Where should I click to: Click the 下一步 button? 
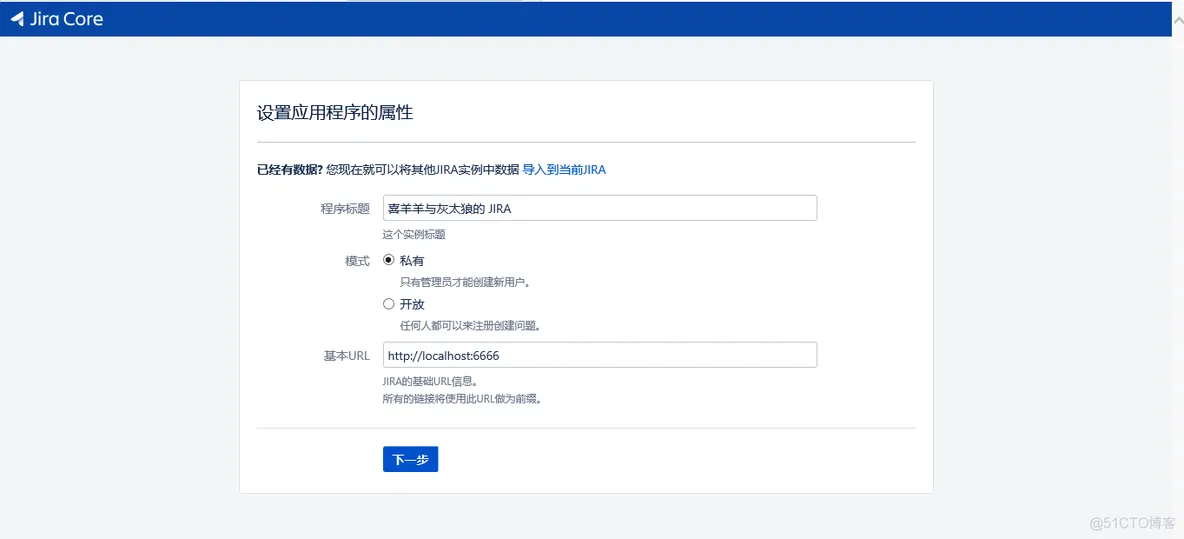pyautogui.click(x=410, y=459)
